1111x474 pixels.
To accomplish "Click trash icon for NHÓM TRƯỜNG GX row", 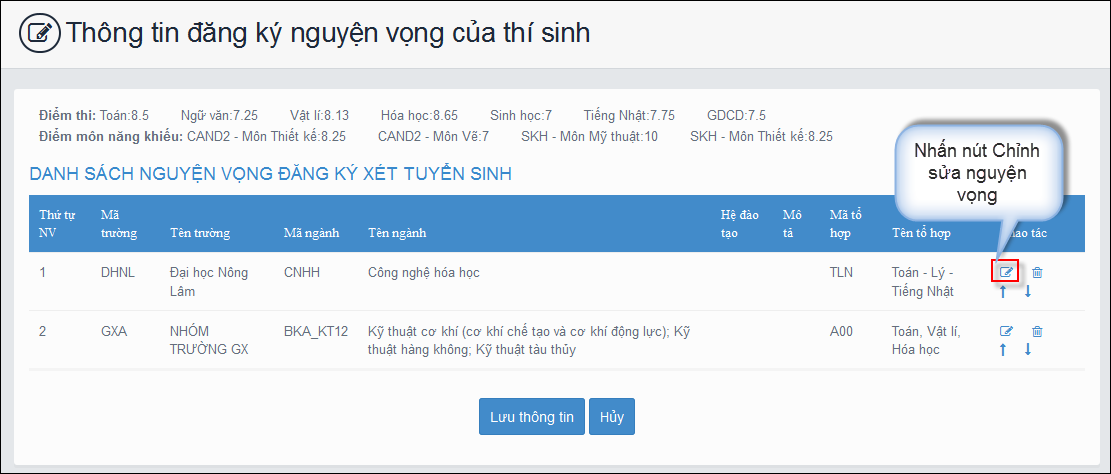I will click(x=1037, y=331).
